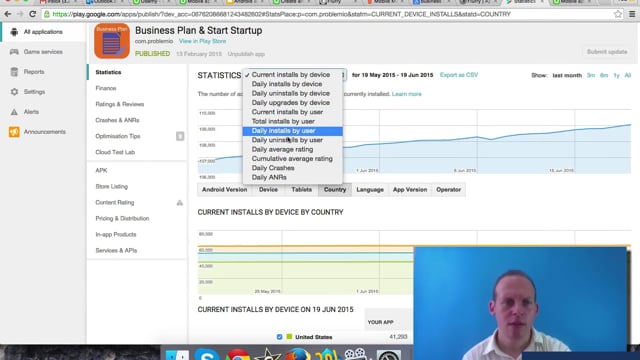Open the Chrome hamburger menu
This screenshot has width=640, height=360.
632,14
